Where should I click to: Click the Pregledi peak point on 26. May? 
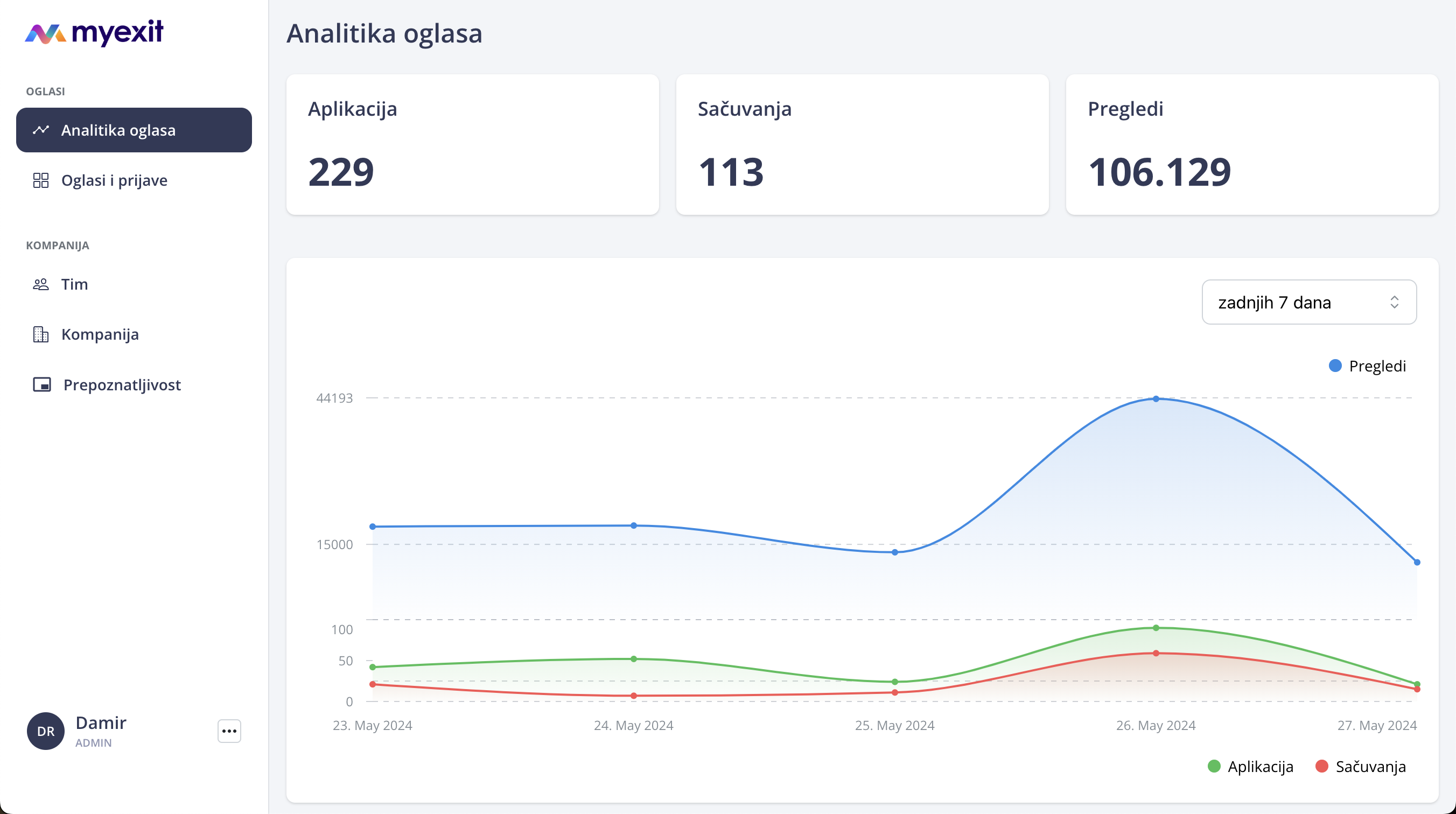(1156, 399)
